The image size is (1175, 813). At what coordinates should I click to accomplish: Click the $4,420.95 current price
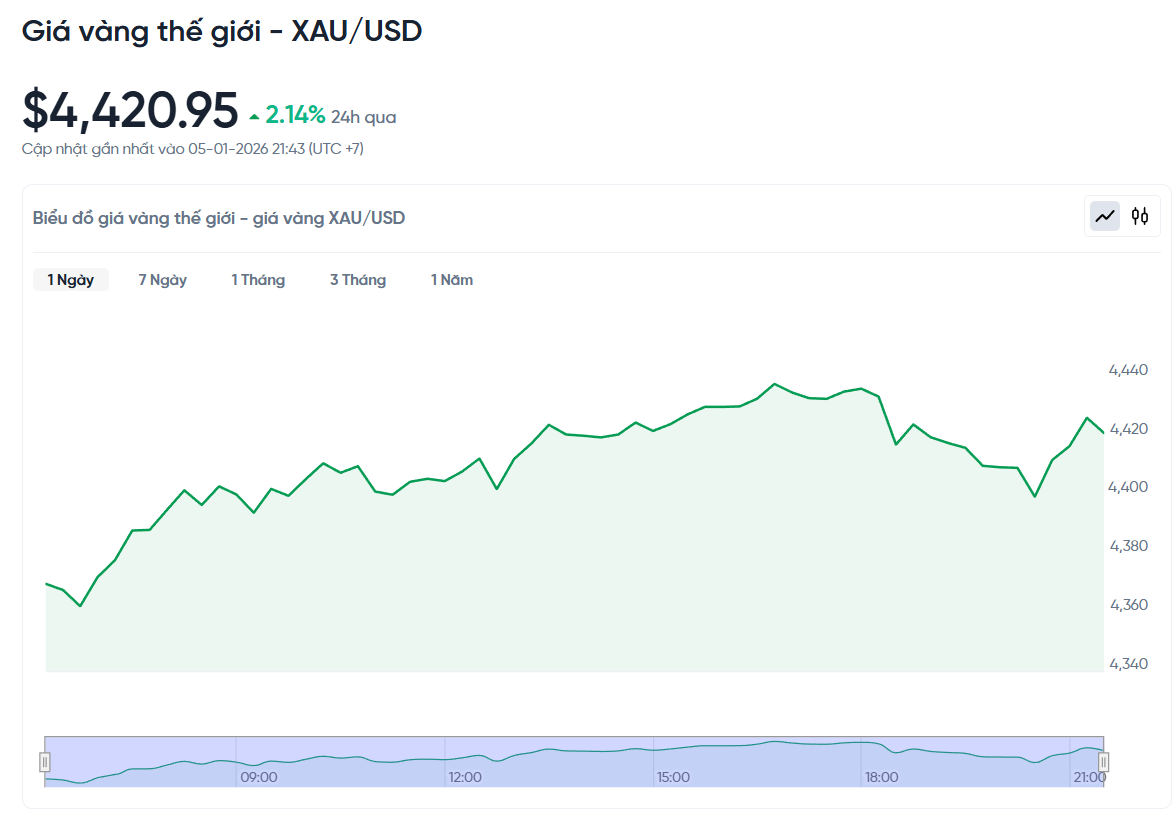click(x=131, y=110)
